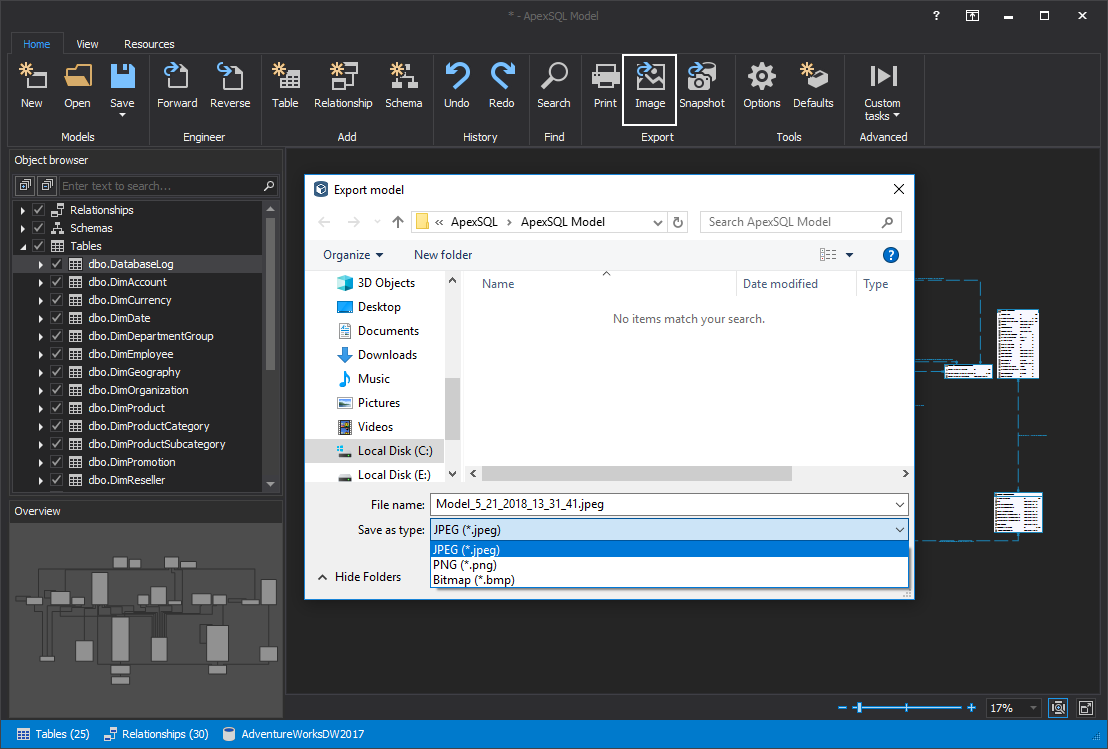
Task: Add a Relationship to model
Action: (343, 85)
